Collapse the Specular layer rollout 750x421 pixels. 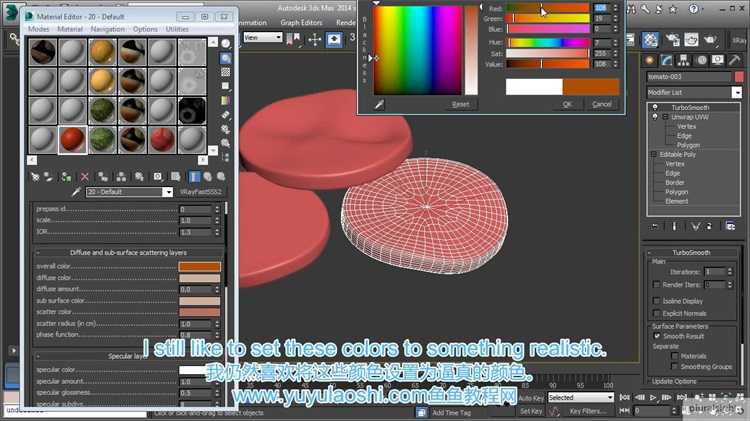tap(128, 356)
